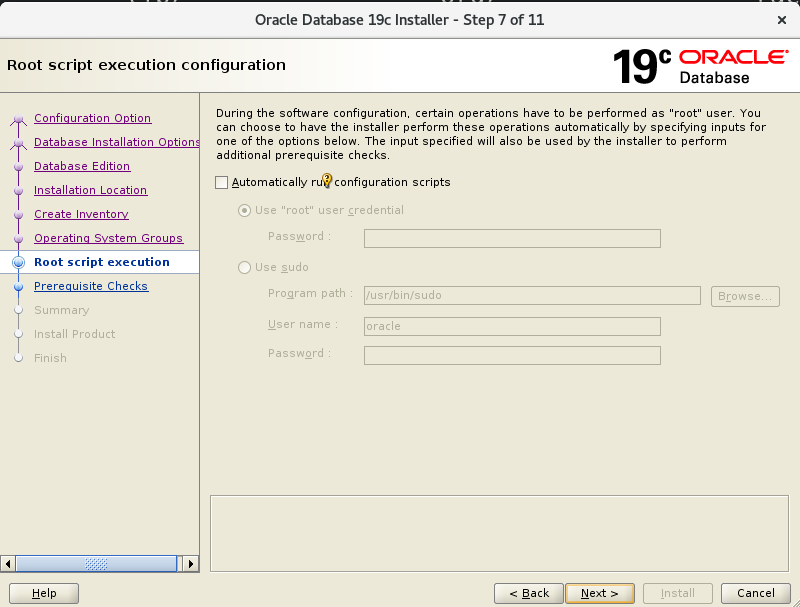Select Use sudo radio option

click(x=244, y=267)
